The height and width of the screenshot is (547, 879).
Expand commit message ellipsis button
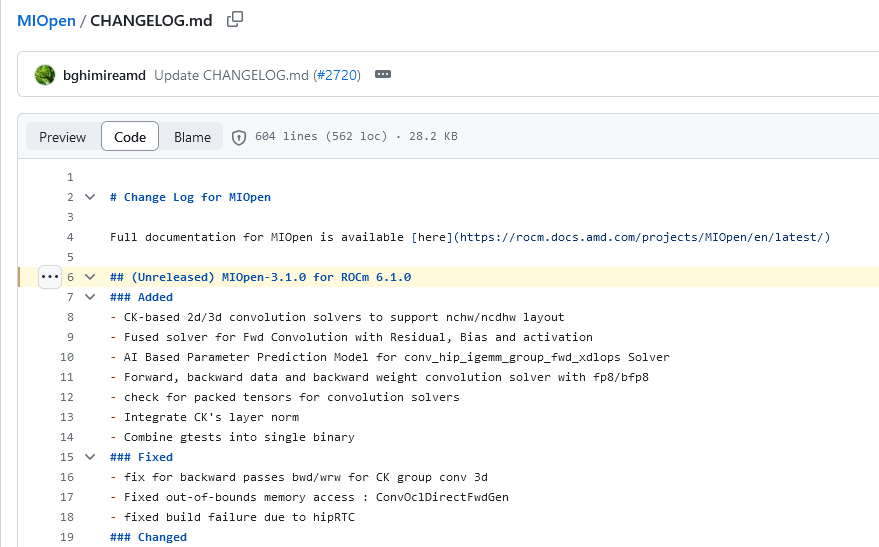[x=382, y=75]
